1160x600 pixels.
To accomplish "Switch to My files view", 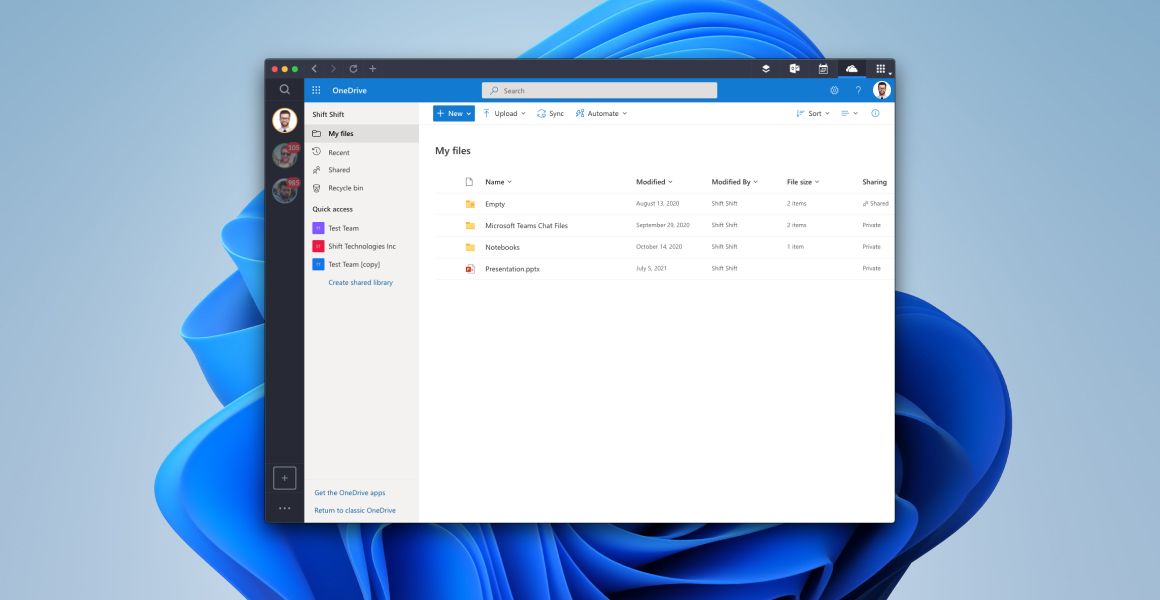I will coord(343,133).
